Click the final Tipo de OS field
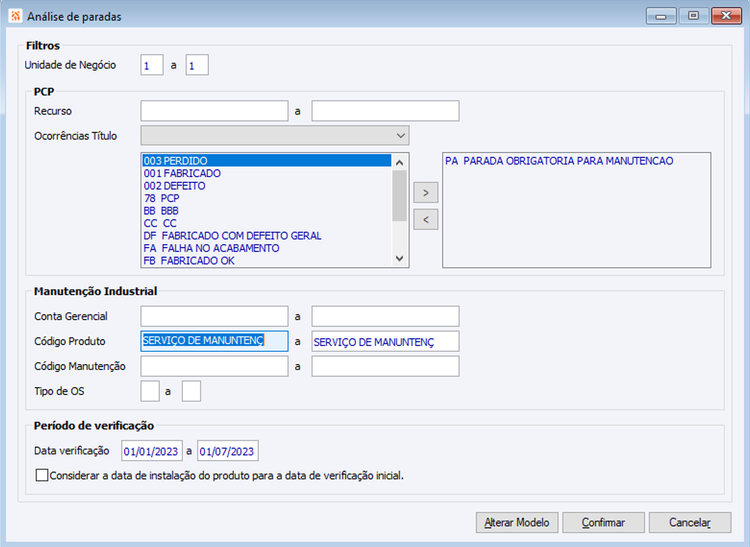Viewport: 750px width, 547px height. point(191,391)
